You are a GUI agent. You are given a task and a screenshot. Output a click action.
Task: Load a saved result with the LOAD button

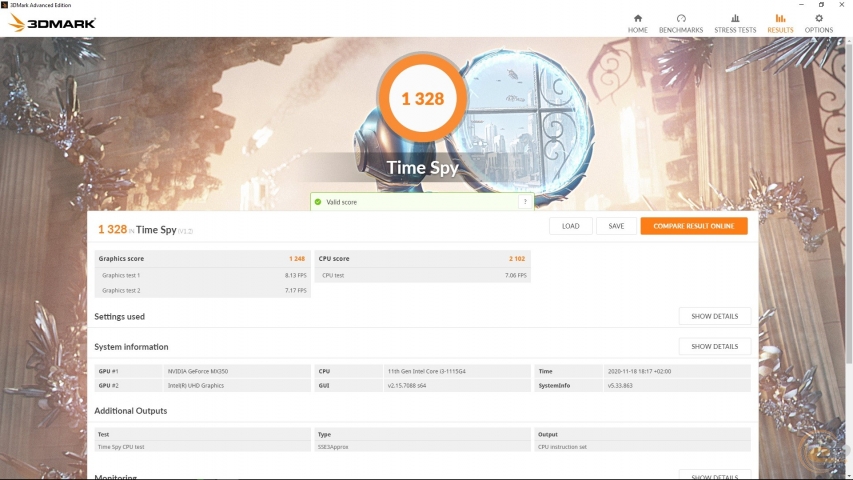[571, 226]
